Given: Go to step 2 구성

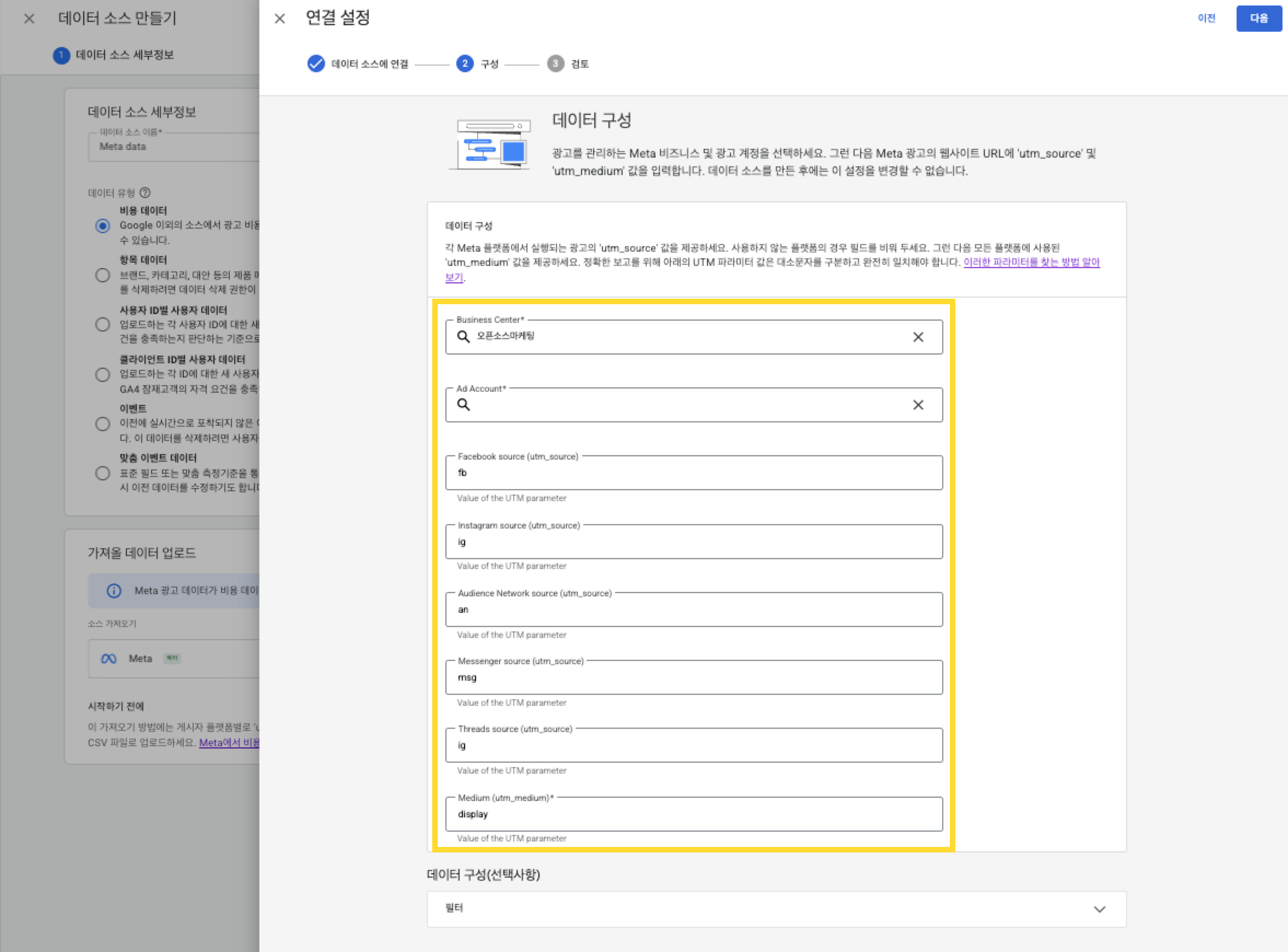Looking at the screenshot, I should (x=465, y=63).
